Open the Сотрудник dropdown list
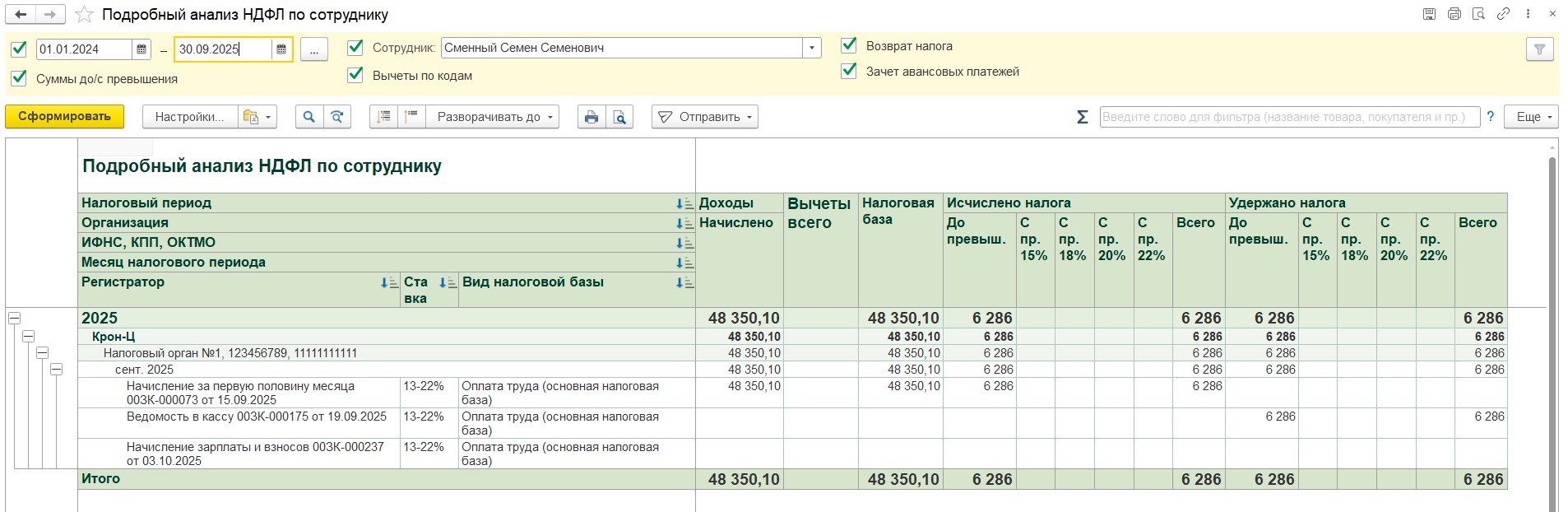The height and width of the screenshot is (512, 1568). (x=813, y=48)
